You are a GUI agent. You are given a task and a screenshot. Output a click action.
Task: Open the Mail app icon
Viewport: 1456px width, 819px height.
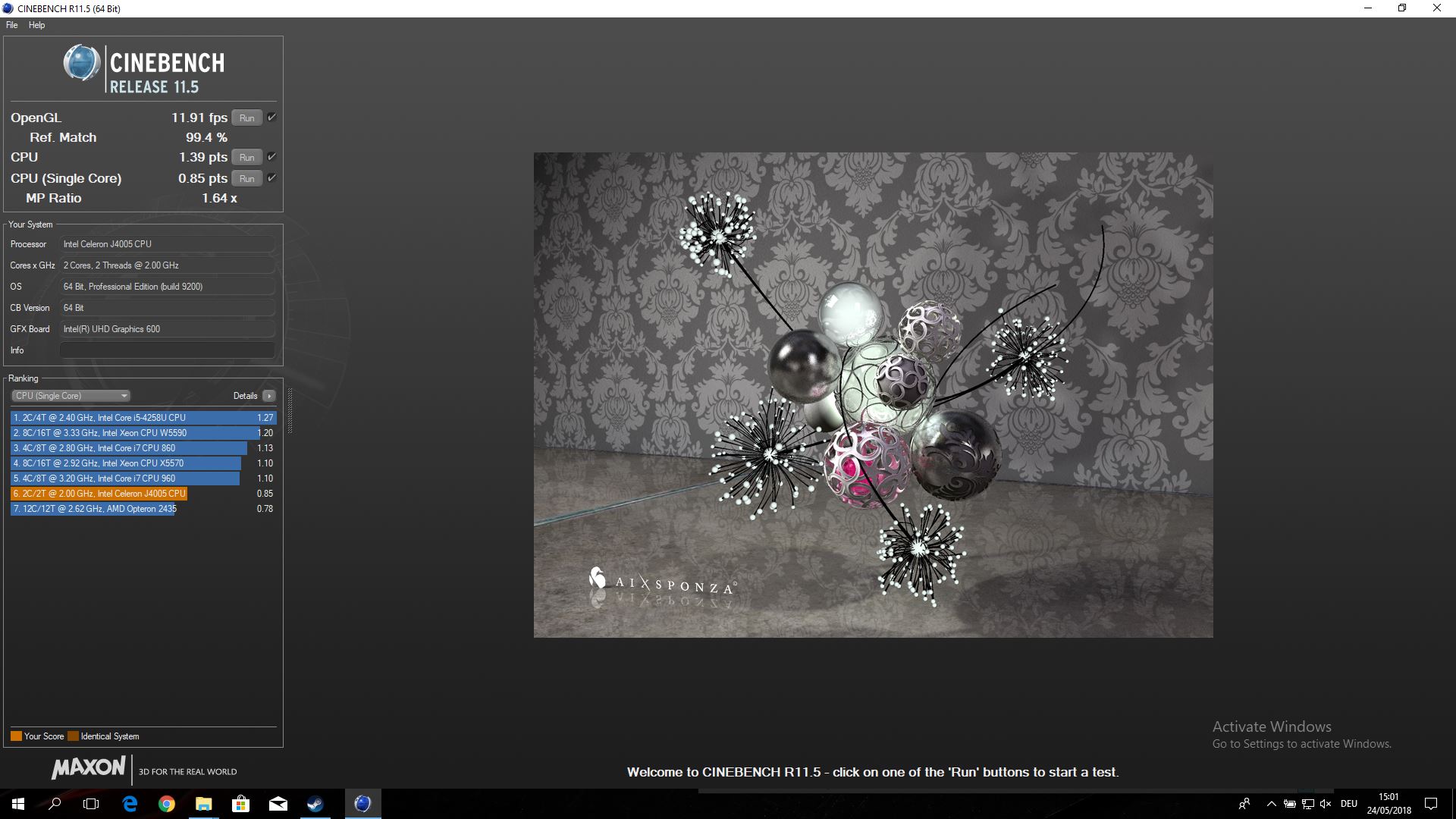point(278,804)
